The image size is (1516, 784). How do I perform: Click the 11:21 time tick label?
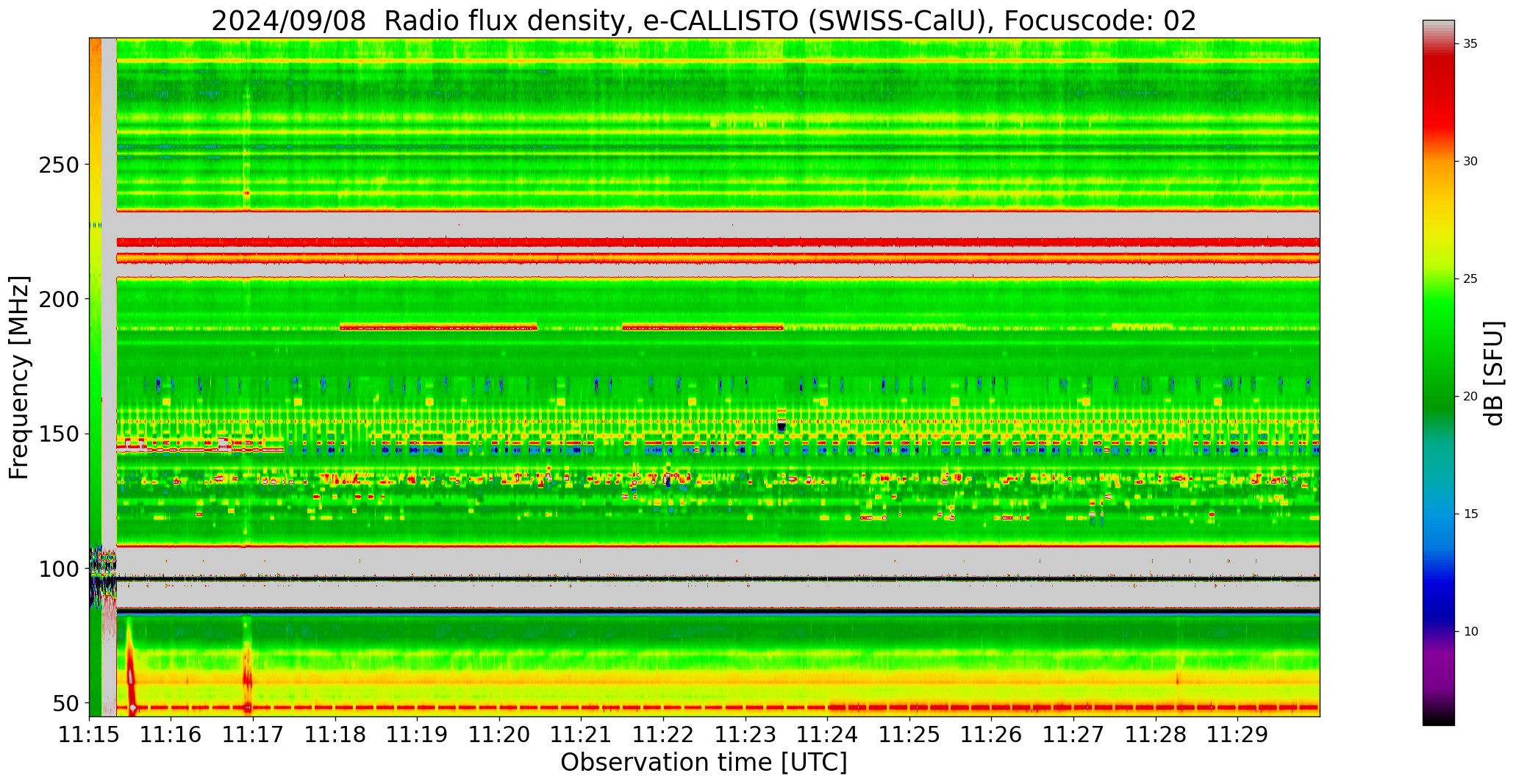coord(582,735)
